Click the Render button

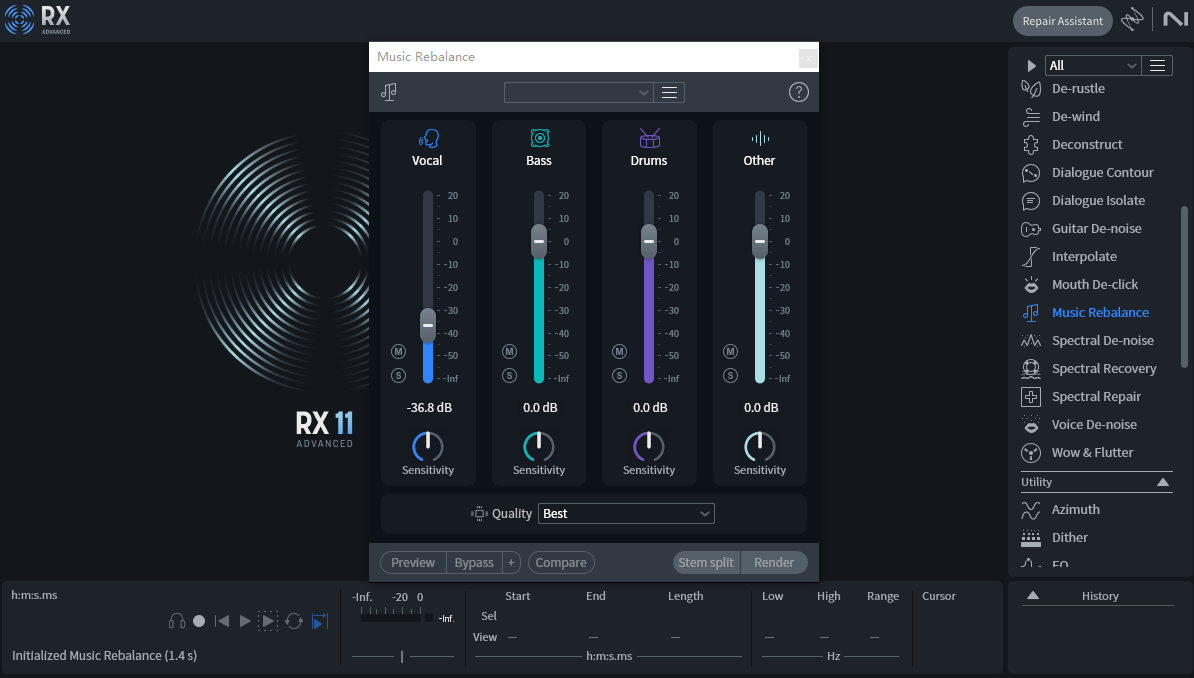tap(774, 563)
